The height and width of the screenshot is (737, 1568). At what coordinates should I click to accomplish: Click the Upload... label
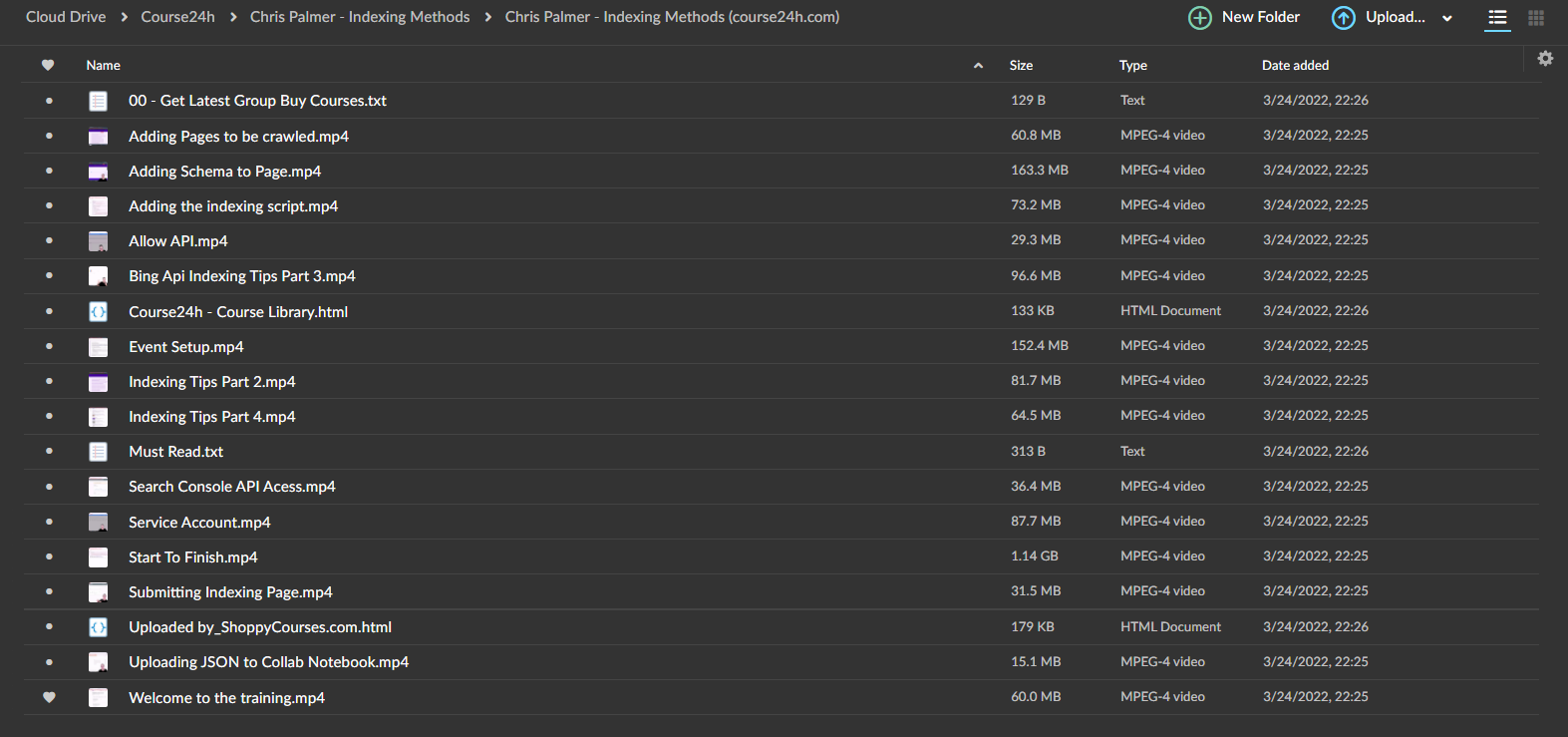[x=1396, y=17]
